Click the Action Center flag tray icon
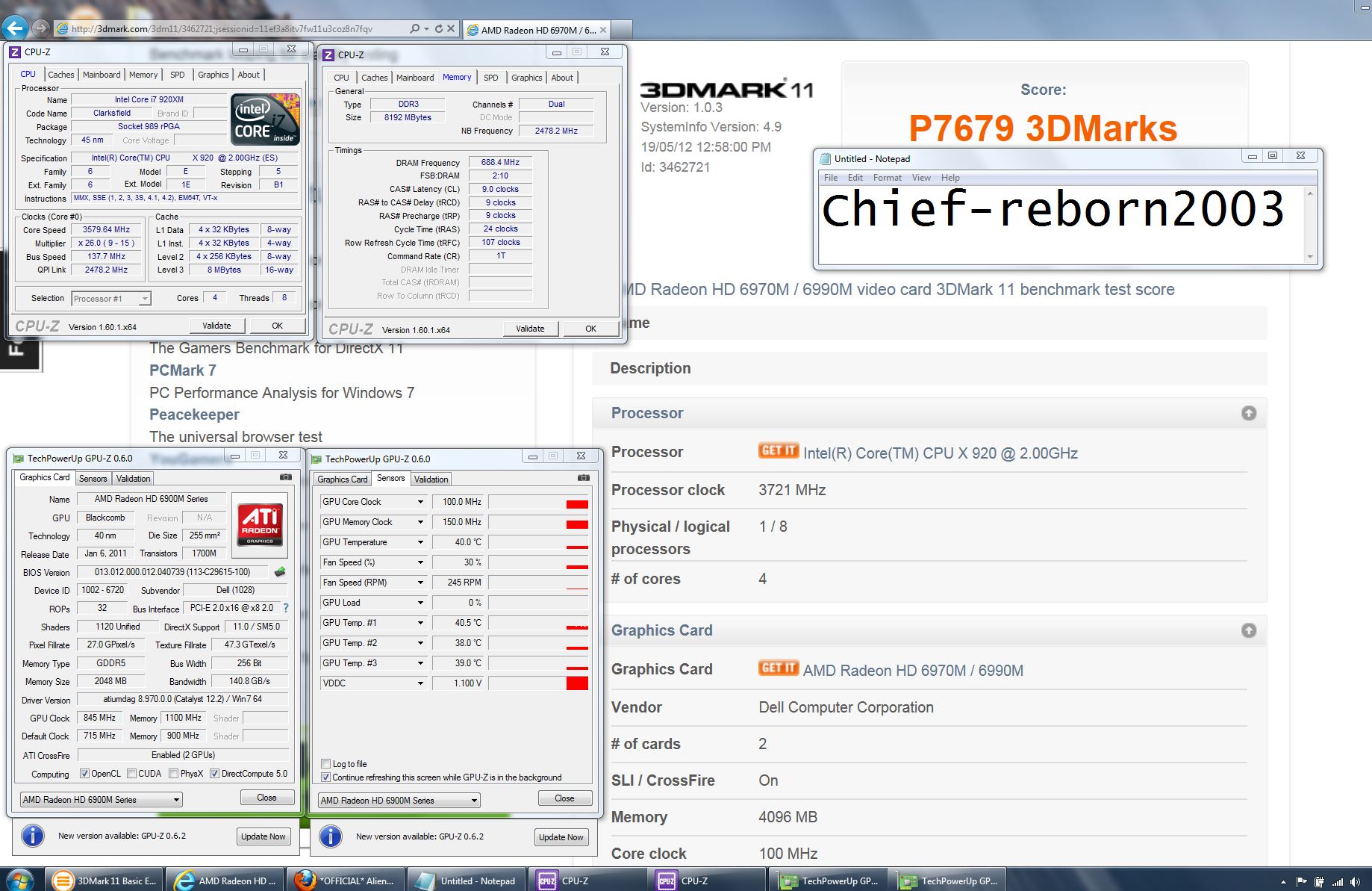Viewport: 1372px width, 891px height. 1302,881
